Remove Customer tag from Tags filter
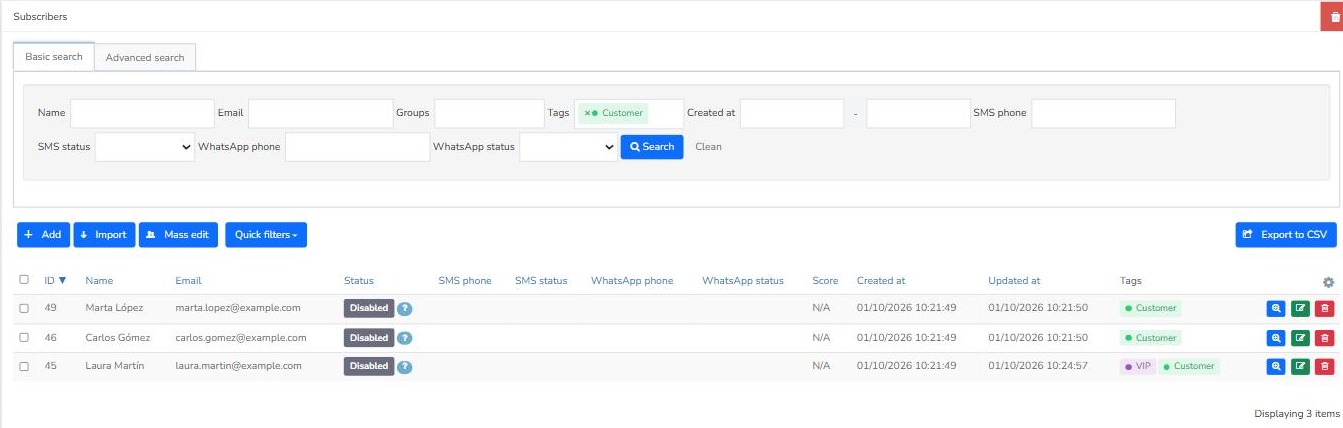The image size is (1343, 428). tap(587, 113)
